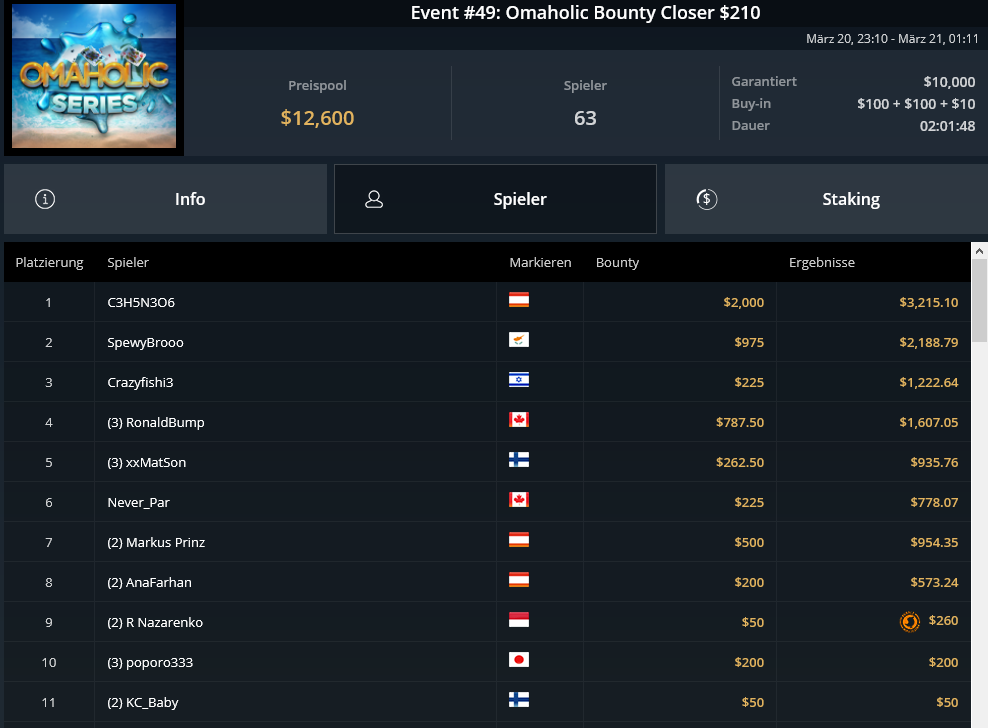Click the Bounty column header

(618, 263)
